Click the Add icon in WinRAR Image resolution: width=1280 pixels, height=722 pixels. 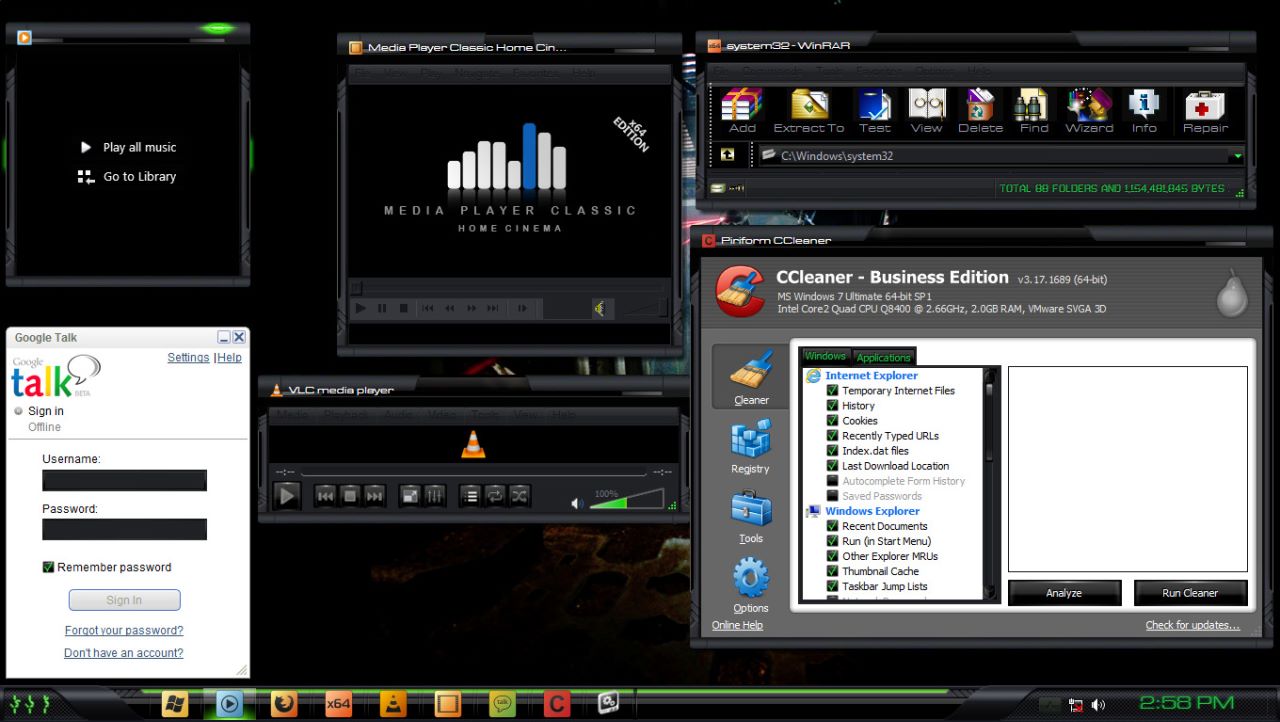pyautogui.click(x=742, y=110)
